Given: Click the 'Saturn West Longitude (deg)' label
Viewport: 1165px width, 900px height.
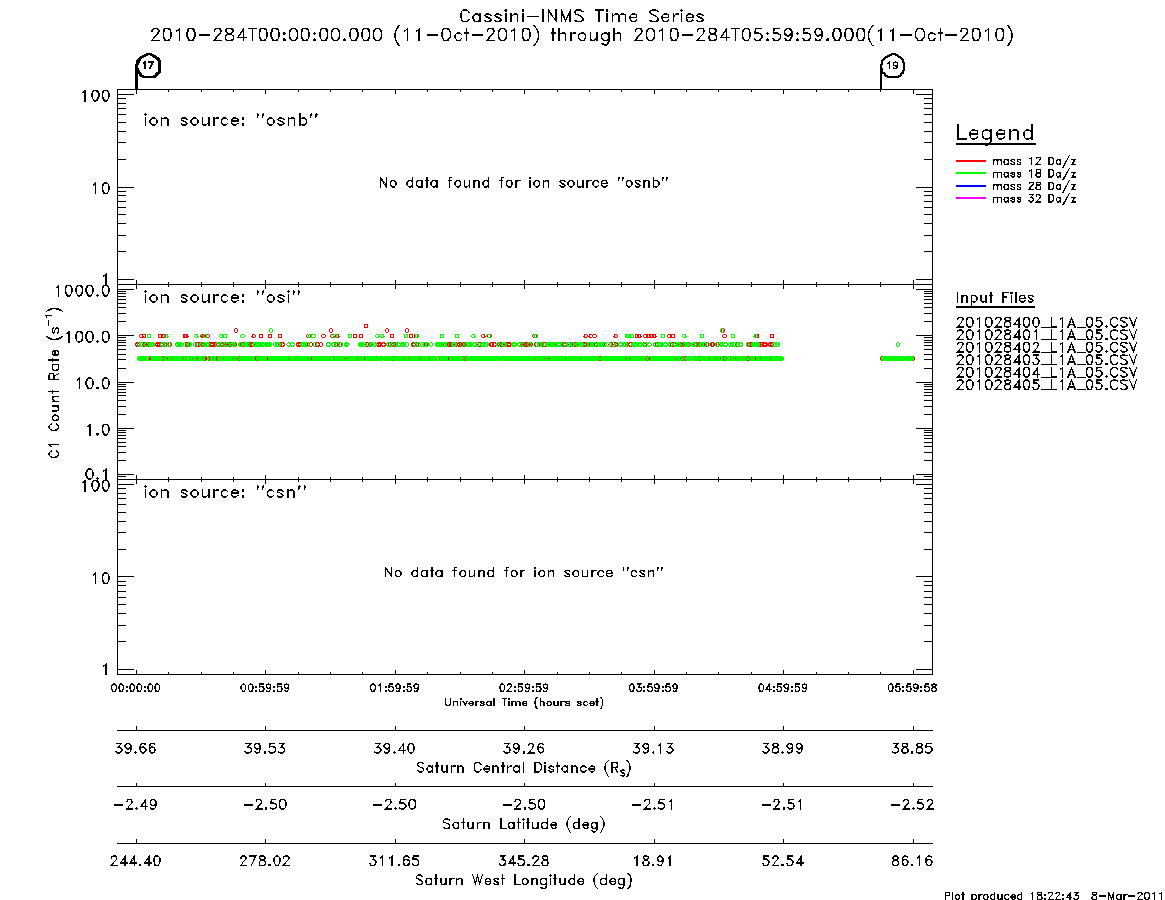Looking at the screenshot, I should (524, 881).
